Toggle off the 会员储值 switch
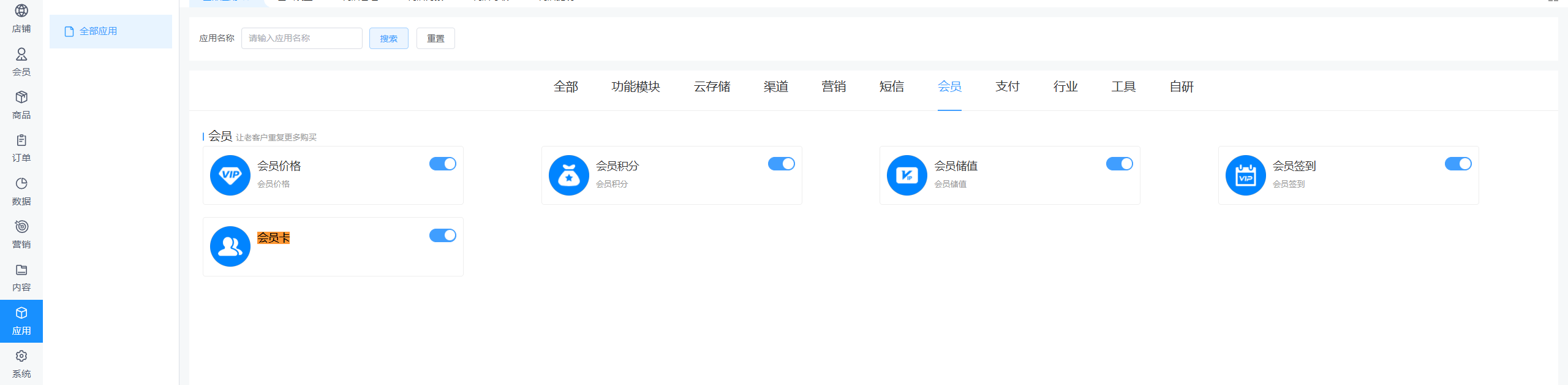The width and height of the screenshot is (1568, 385). click(1120, 164)
